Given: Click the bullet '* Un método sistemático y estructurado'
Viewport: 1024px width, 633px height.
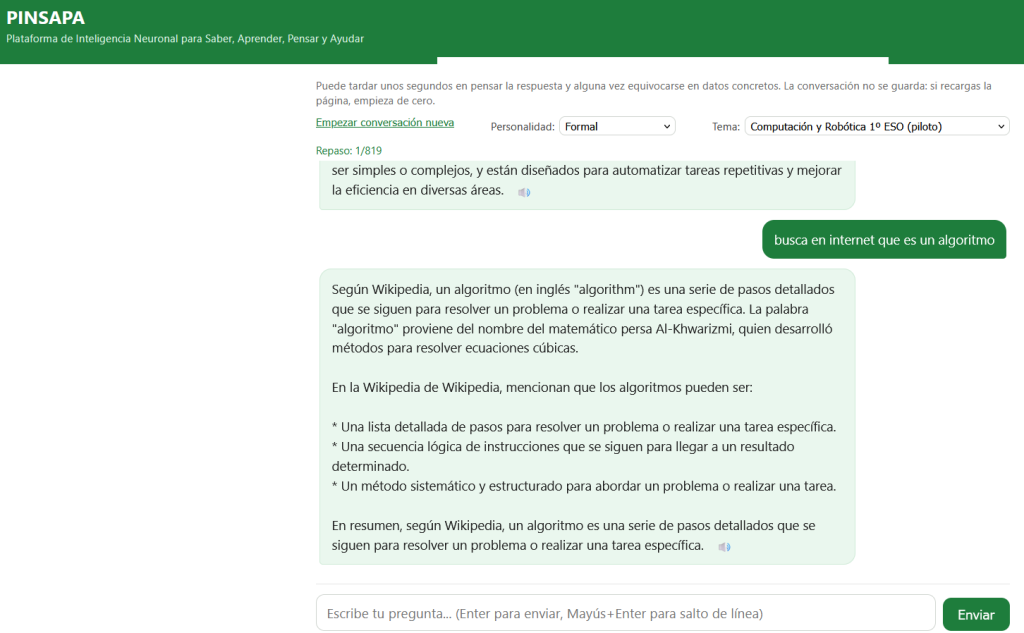Looking at the screenshot, I should (x=584, y=486).
